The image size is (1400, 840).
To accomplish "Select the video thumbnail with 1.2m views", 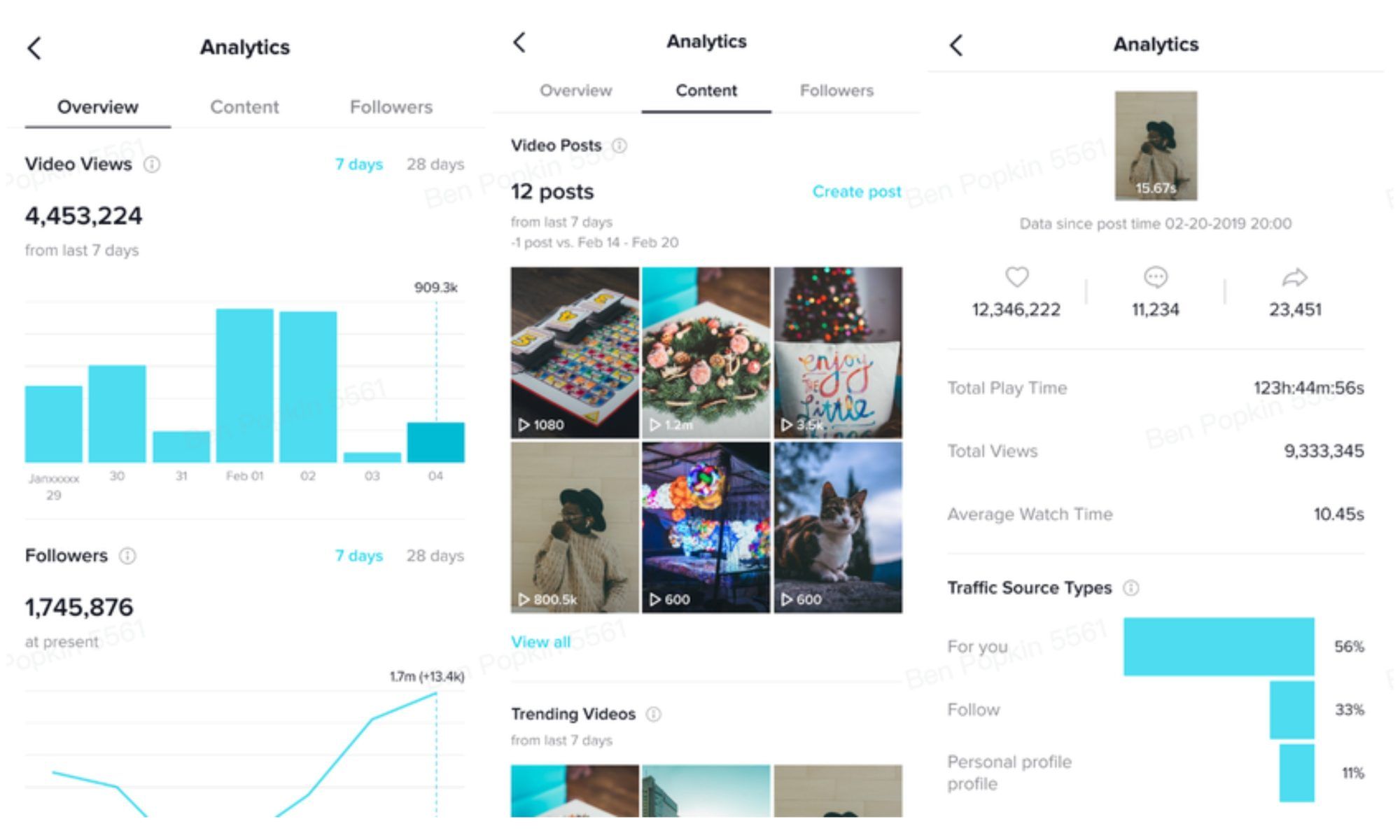I will [705, 351].
